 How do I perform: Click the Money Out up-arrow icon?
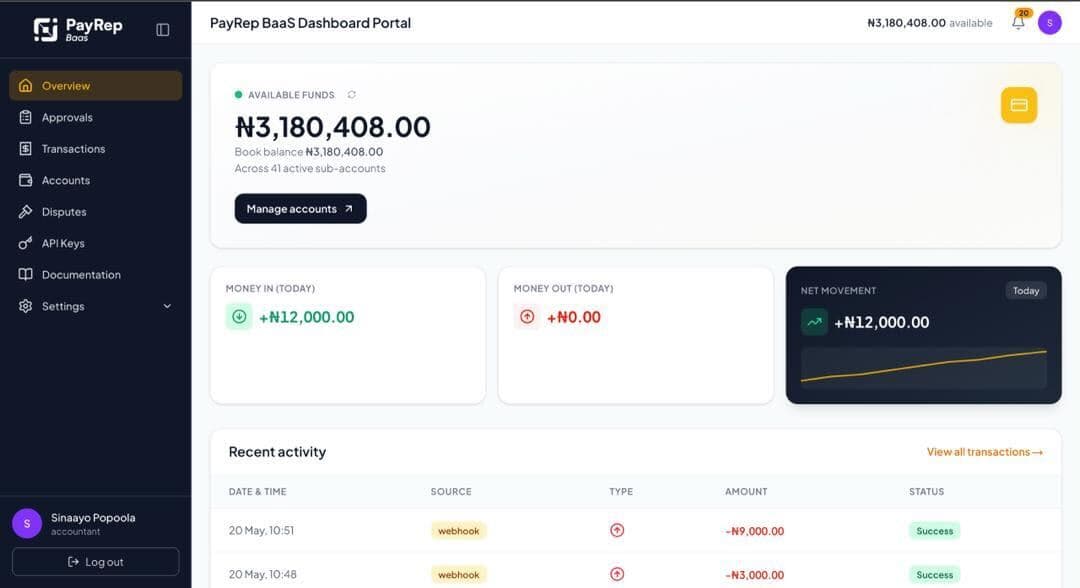527,317
